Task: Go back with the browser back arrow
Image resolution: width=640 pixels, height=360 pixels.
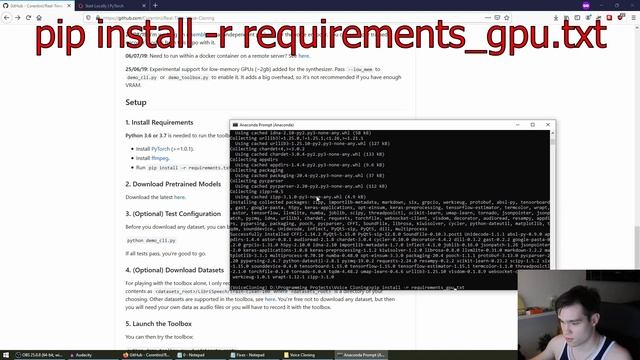Action: pos(7,18)
